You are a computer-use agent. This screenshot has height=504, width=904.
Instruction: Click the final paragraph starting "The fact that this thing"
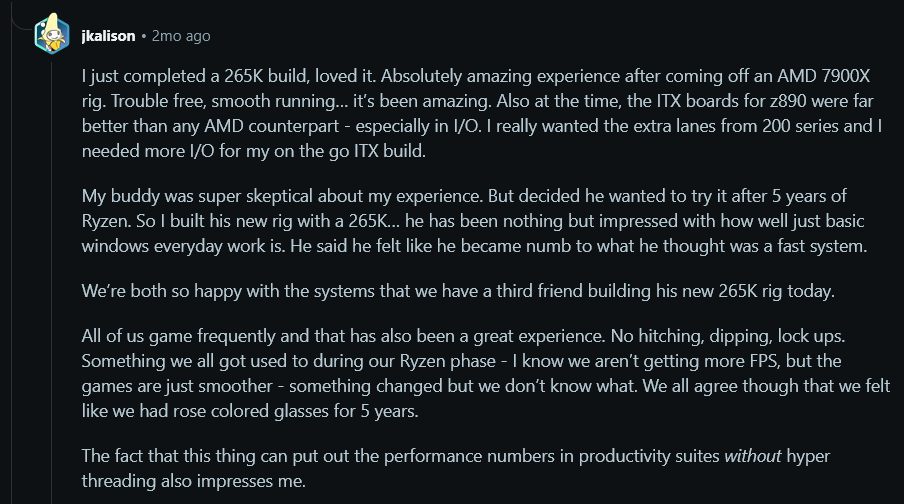point(455,468)
